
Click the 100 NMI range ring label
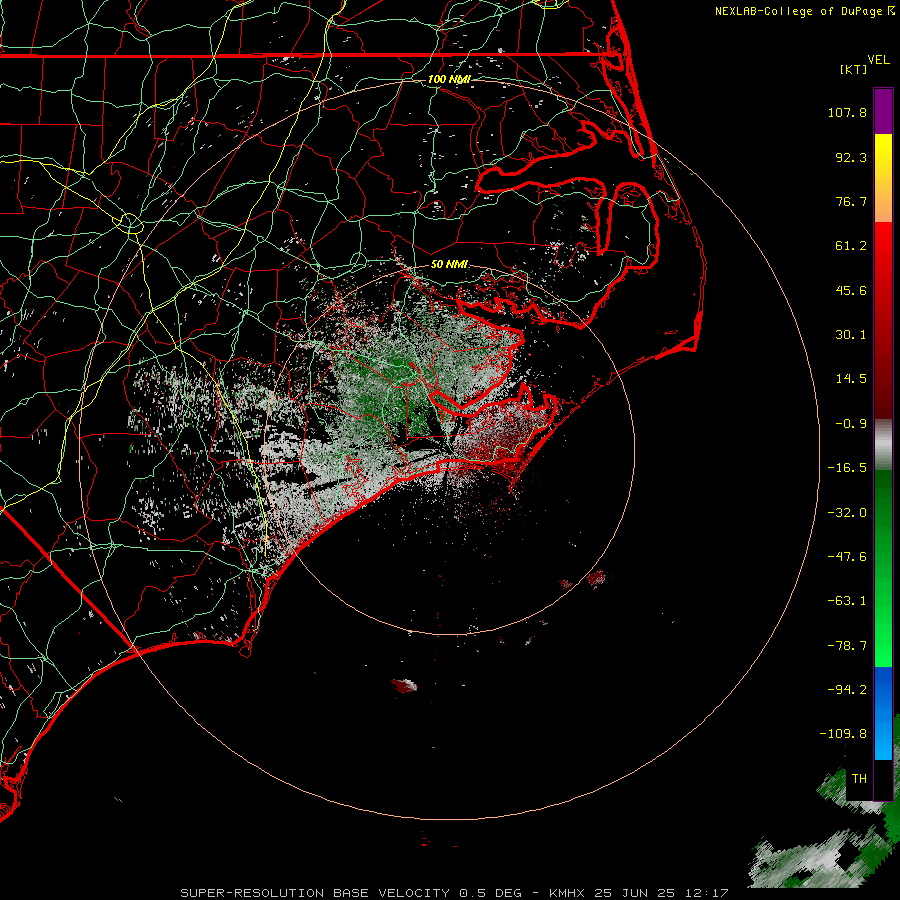(449, 79)
